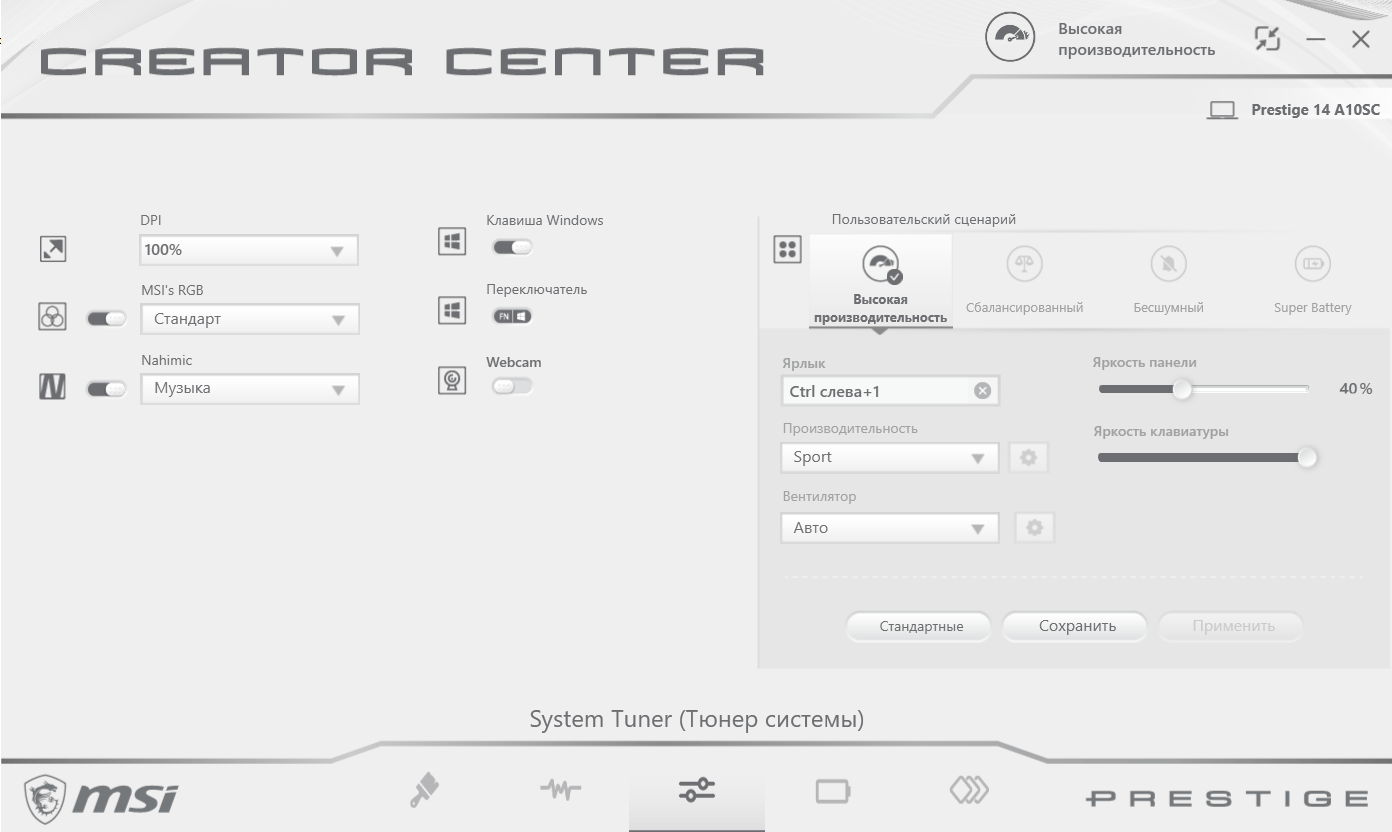The image size is (1392, 832).
Task: Open the Производительность Sport dropdown
Action: click(x=889, y=458)
